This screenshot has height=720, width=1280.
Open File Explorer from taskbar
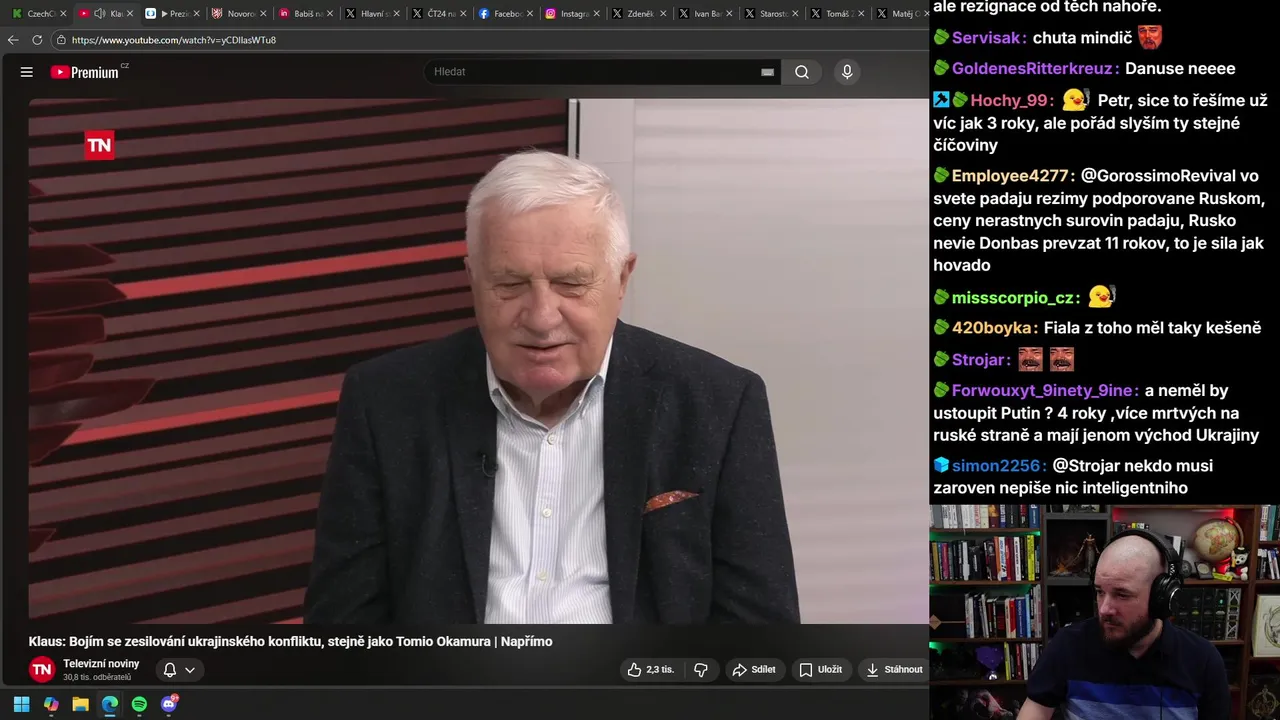coord(80,704)
